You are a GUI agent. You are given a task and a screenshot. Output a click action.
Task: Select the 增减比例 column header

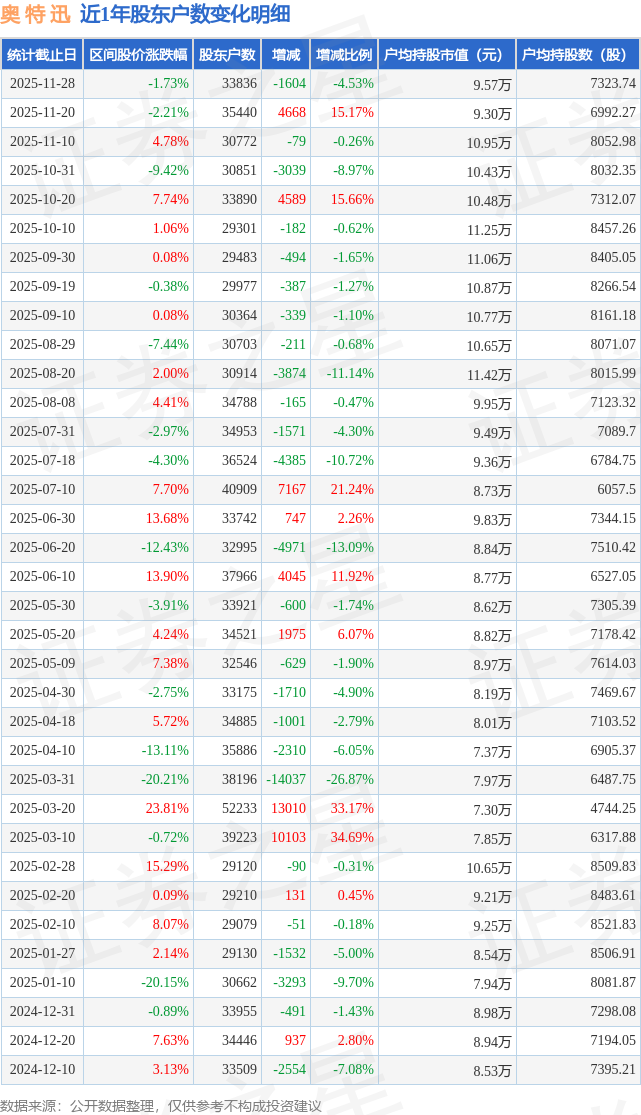tap(343, 55)
